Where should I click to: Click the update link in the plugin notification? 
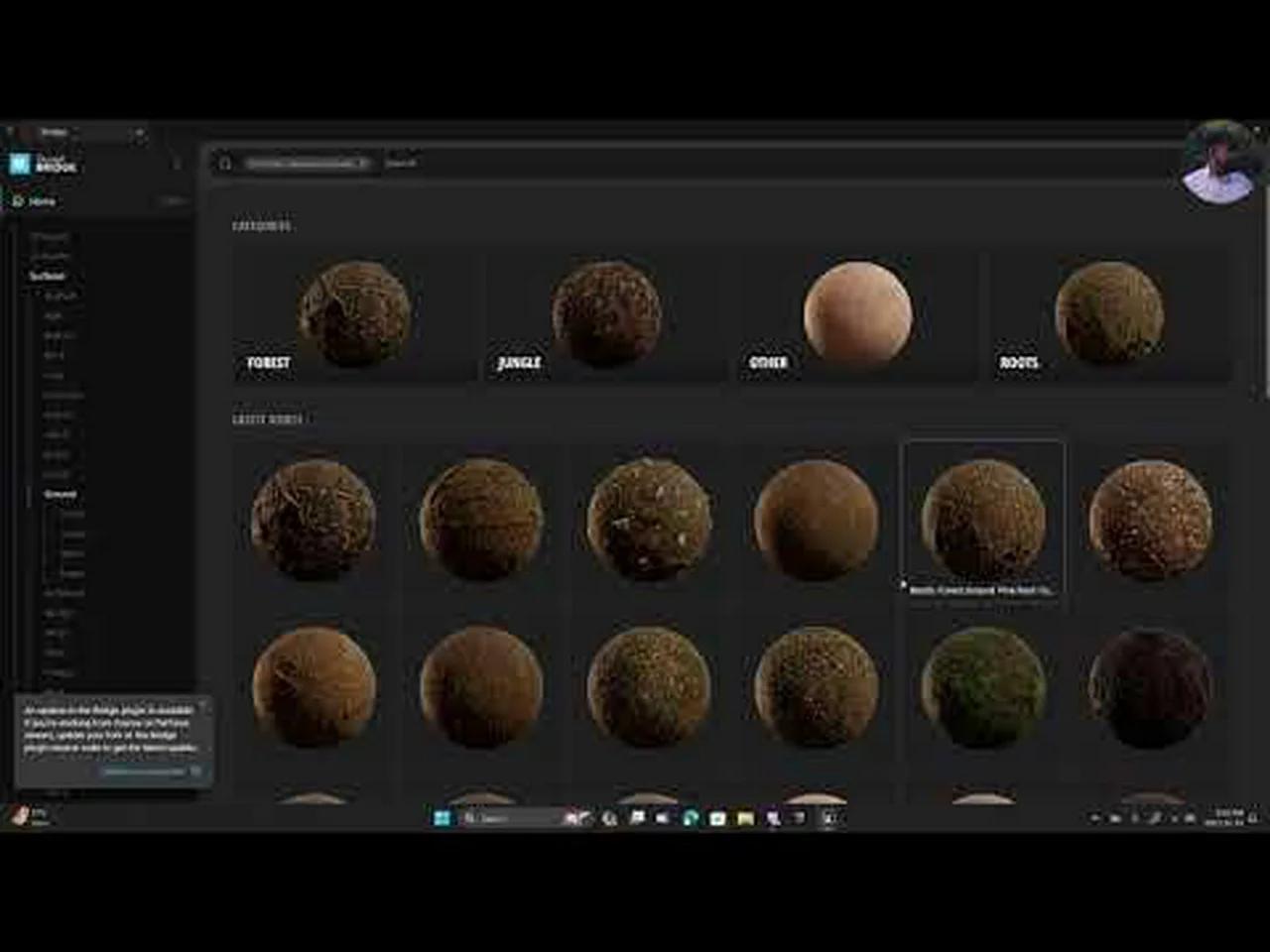point(149,770)
